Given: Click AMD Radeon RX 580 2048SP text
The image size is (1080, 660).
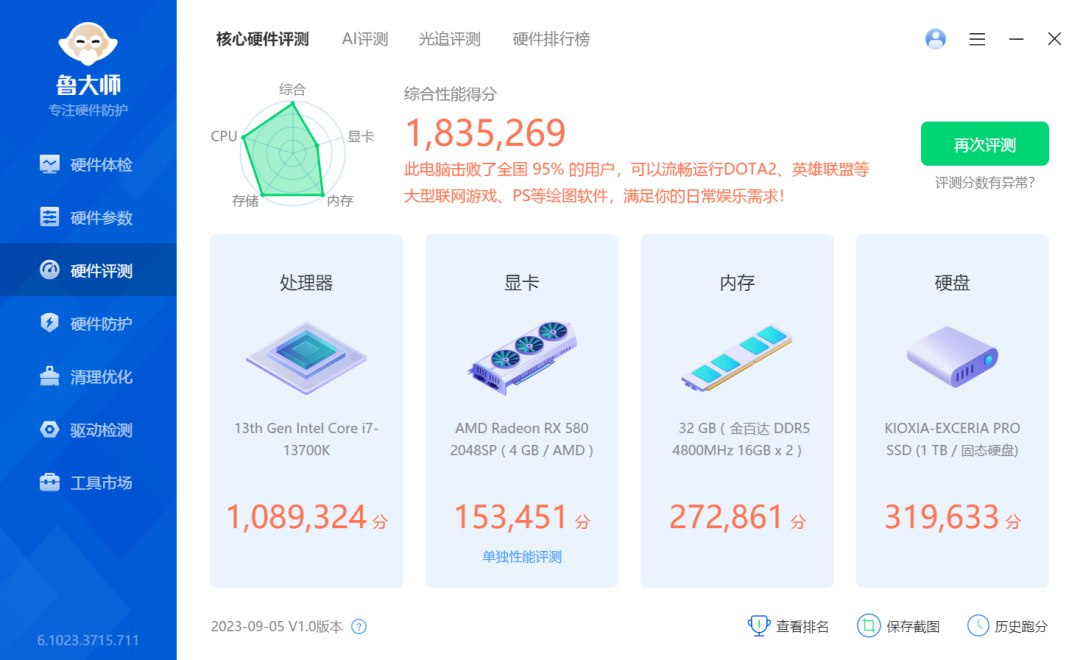Looking at the screenshot, I should pos(522,439).
